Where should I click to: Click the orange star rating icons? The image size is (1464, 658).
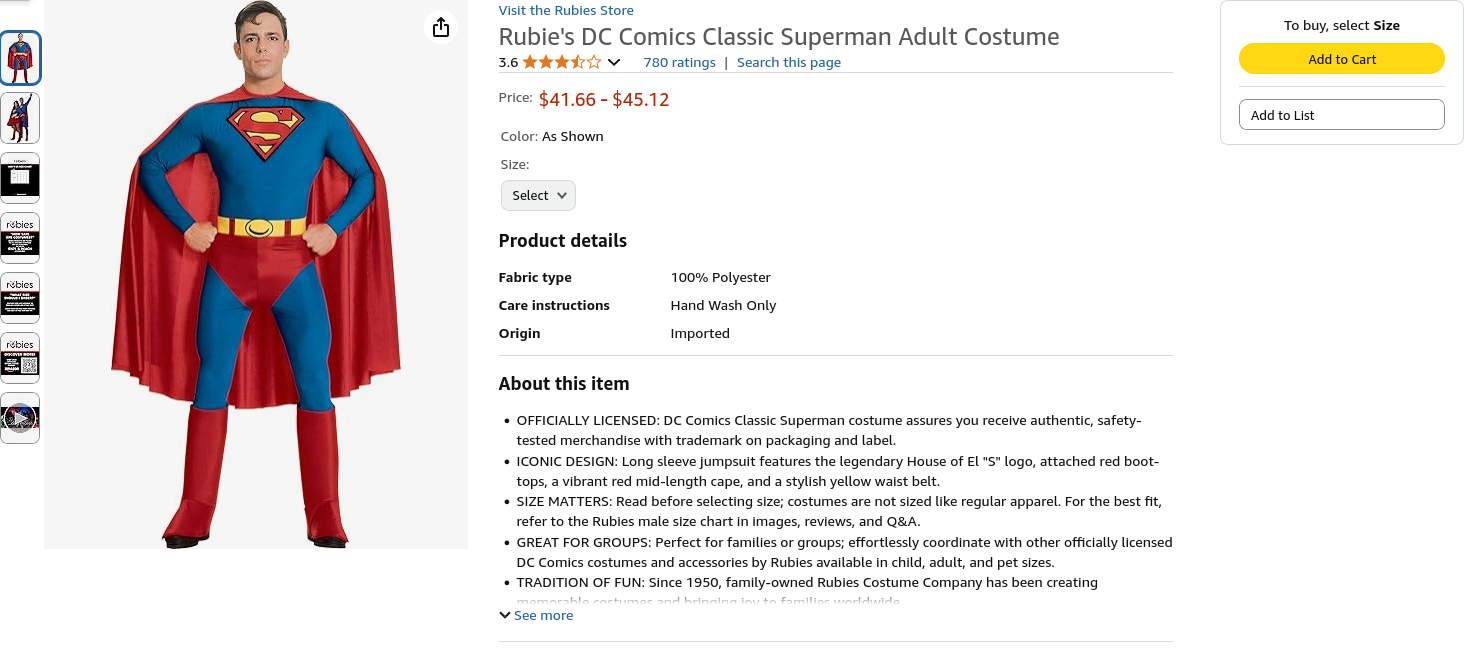(561, 62)
